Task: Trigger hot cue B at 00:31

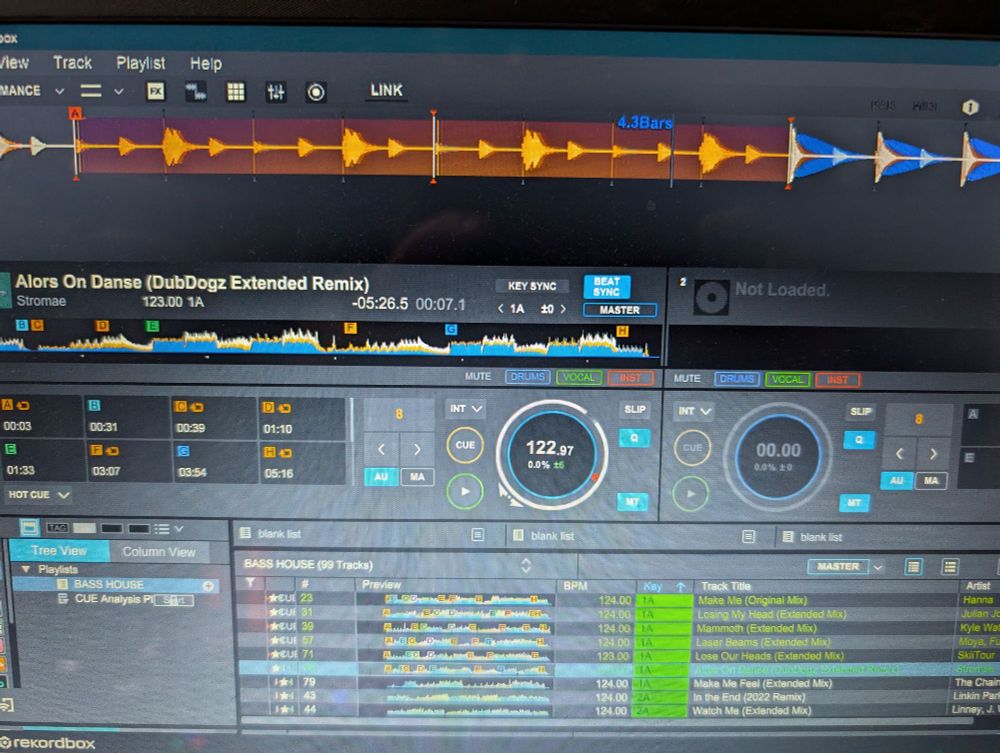Action: [127, 416]
